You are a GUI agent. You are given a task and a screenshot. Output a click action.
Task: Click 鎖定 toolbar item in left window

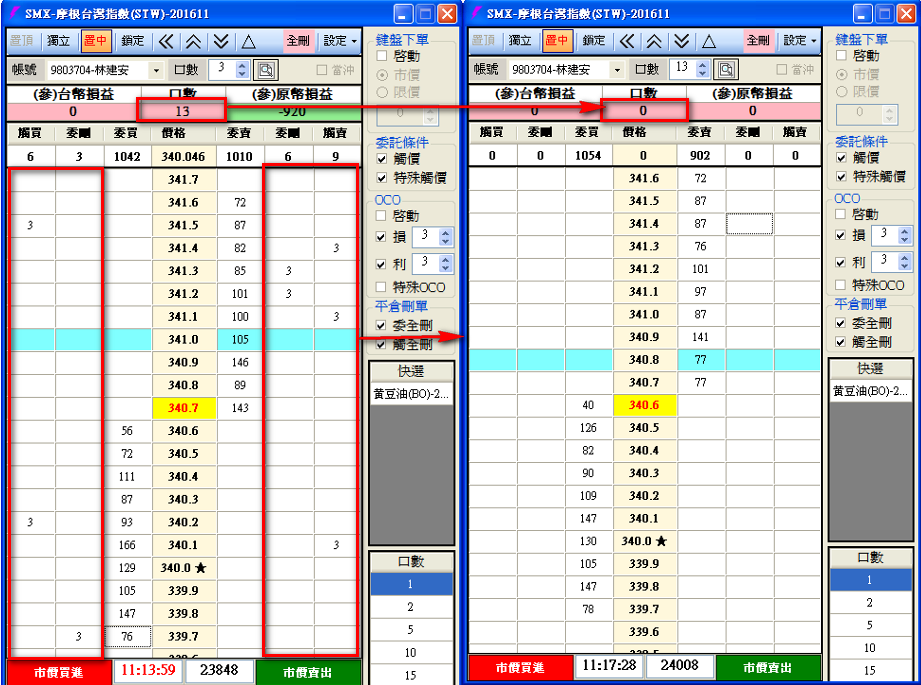(x=133, y=41)
